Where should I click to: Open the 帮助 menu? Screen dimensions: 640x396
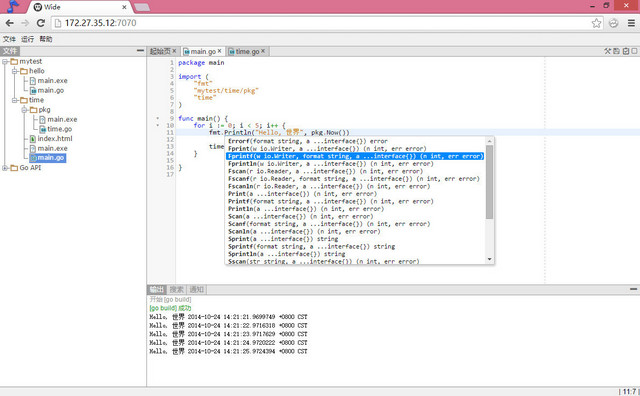coord(46,39)
